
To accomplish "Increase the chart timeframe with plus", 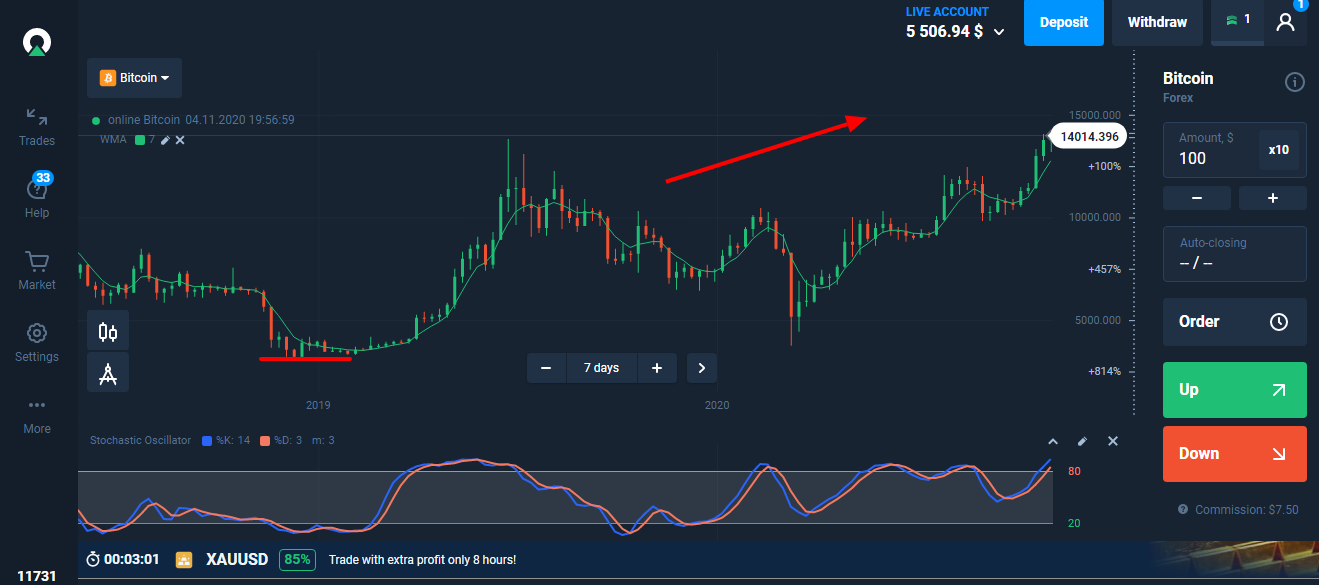I will pos(657,368).
